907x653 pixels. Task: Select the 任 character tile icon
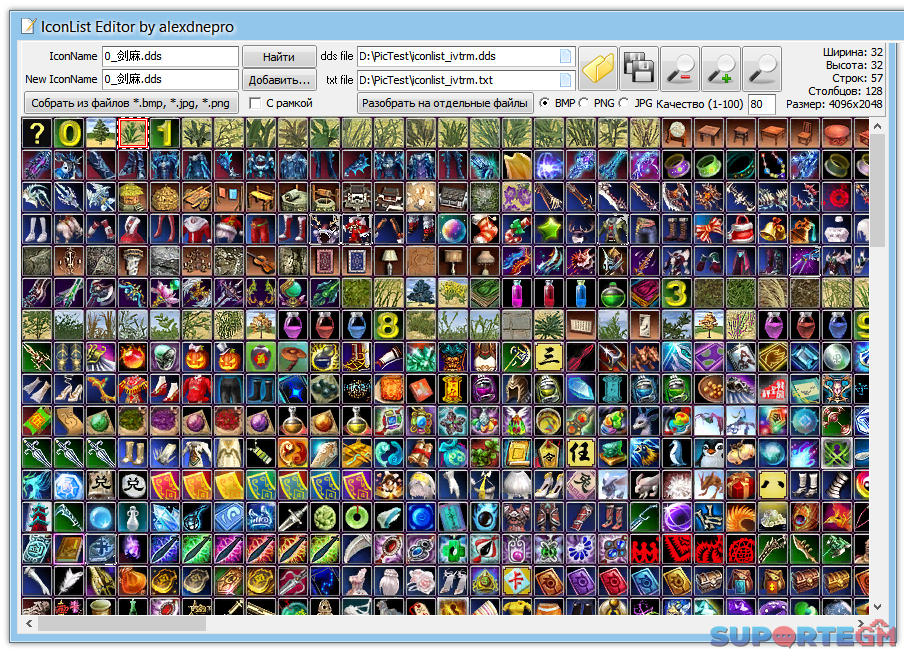(580, 452)
